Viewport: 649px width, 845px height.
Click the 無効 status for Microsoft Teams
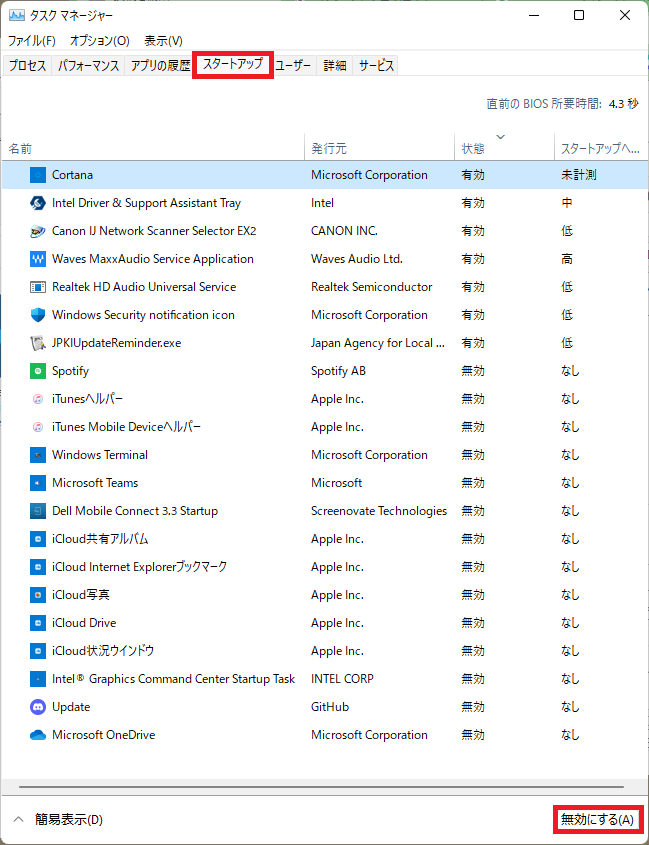point(473,483)
